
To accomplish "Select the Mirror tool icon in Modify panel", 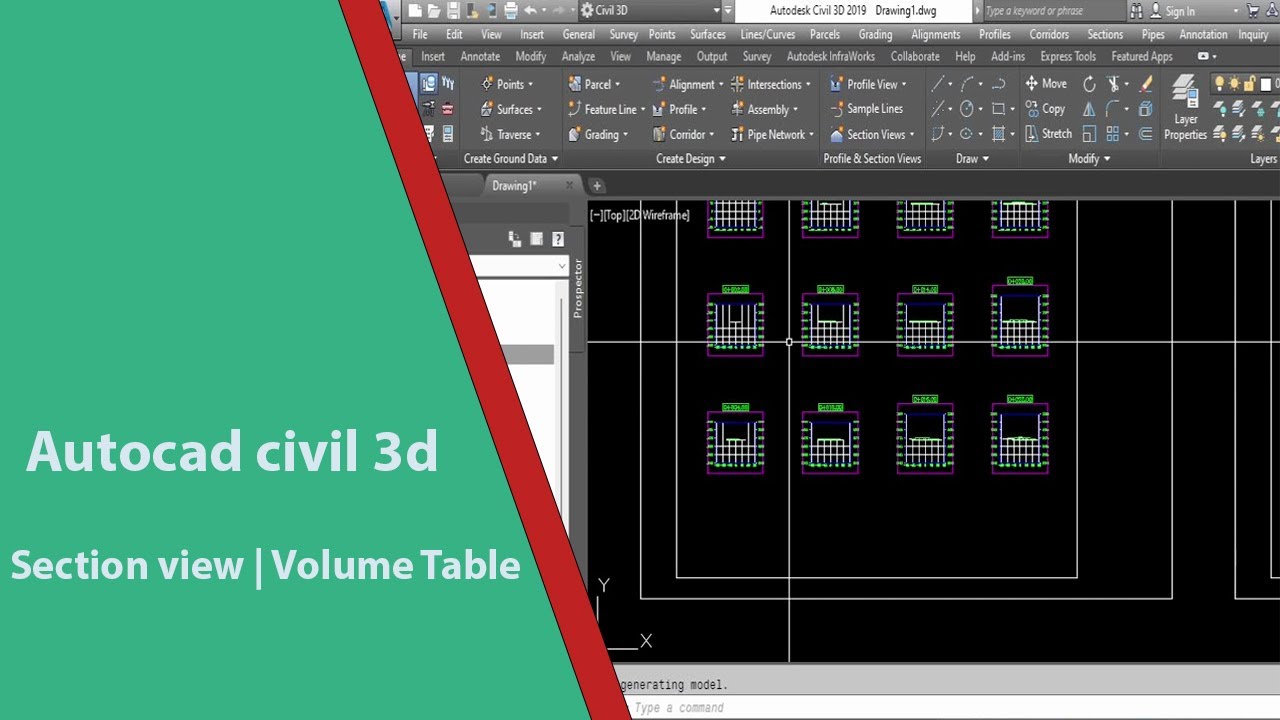I will 1090,108.
